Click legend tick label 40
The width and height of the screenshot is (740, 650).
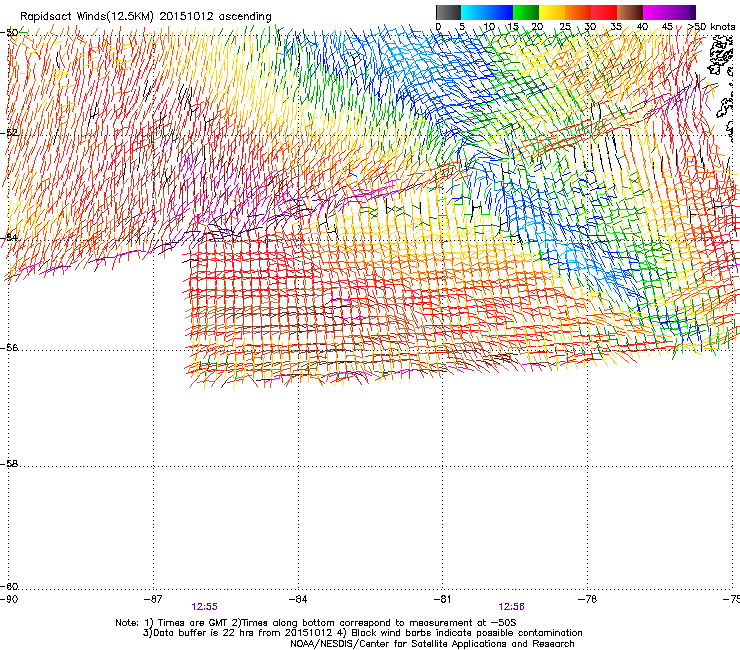tap(642, 27)
